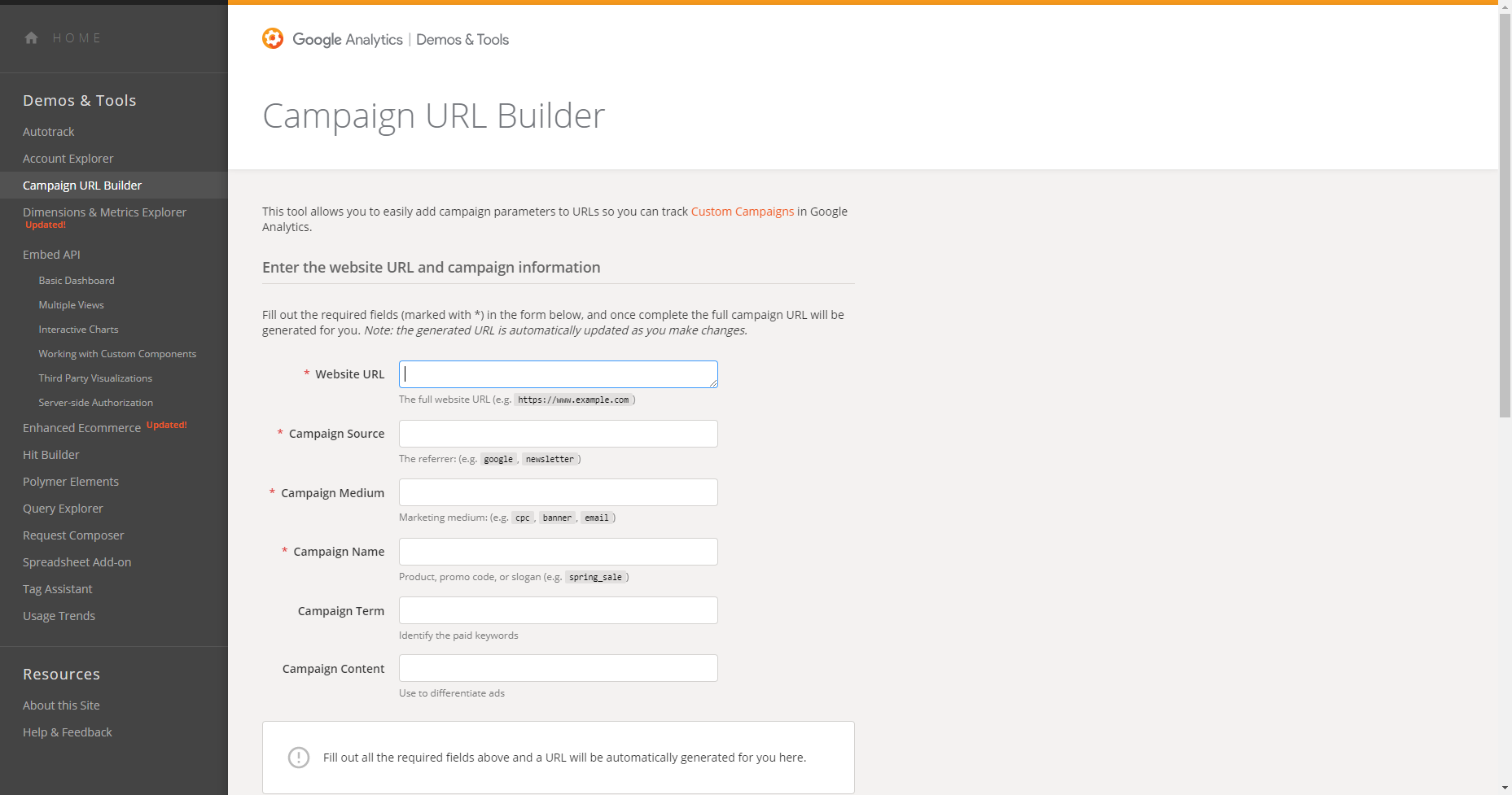
Task: Click the home icon in sidebar
Action: click(x=31, y=37)
